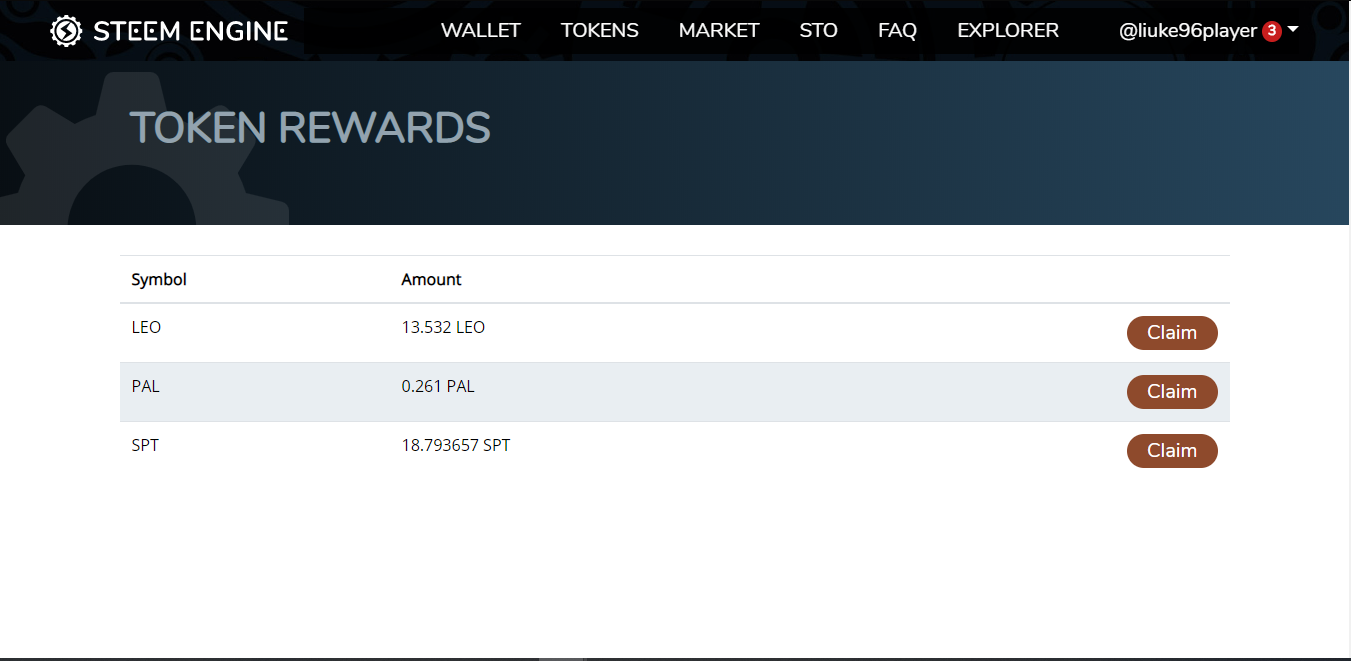Click the 18.793657 SPT amount
The width and height of the screenshot is (1351, 661).
pos(456,446)
